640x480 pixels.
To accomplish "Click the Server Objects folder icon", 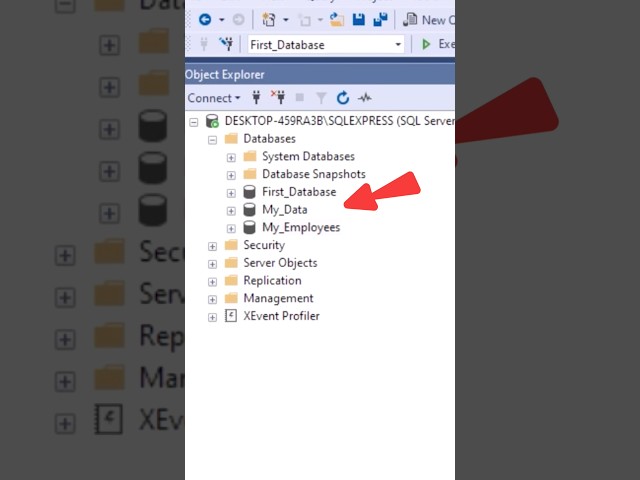I will pyautogui.click(x=231, y=262).
